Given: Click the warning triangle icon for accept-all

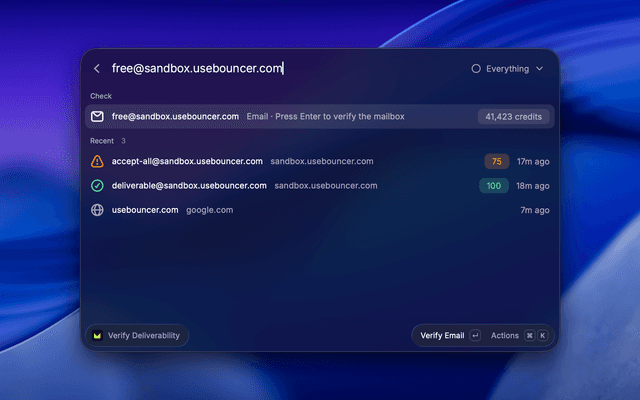Looking at the screenshot, I should [x=97, y=161].
